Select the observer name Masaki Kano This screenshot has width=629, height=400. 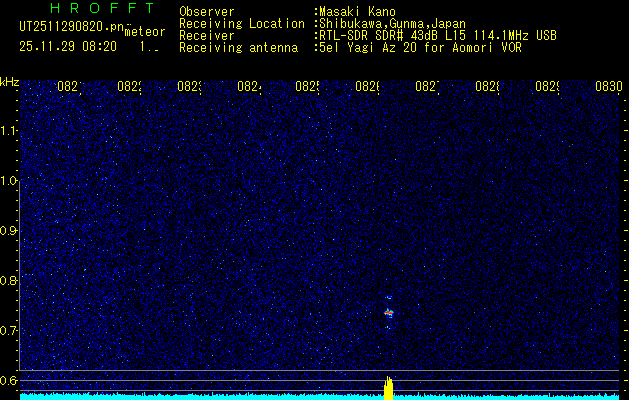pos(357,11)
